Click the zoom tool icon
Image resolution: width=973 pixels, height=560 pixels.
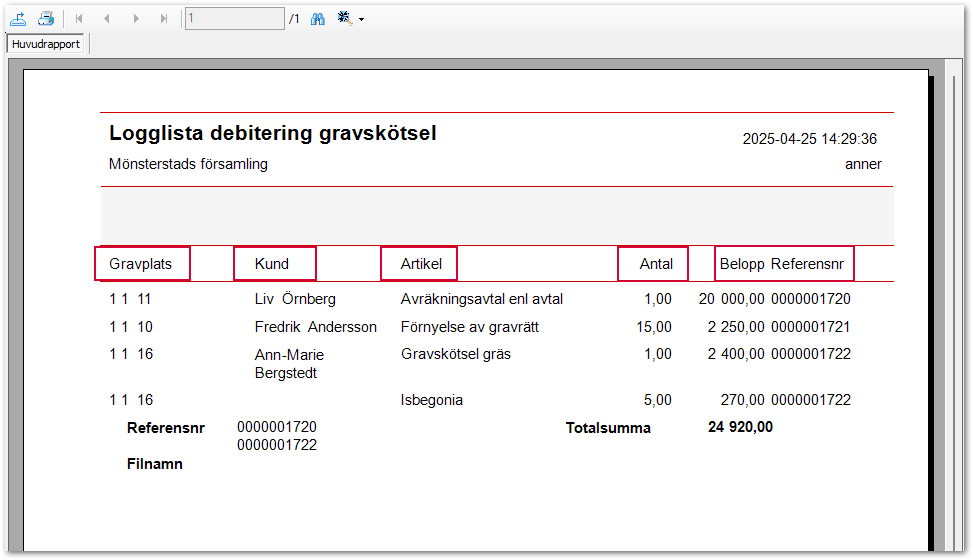coord(344,18)
